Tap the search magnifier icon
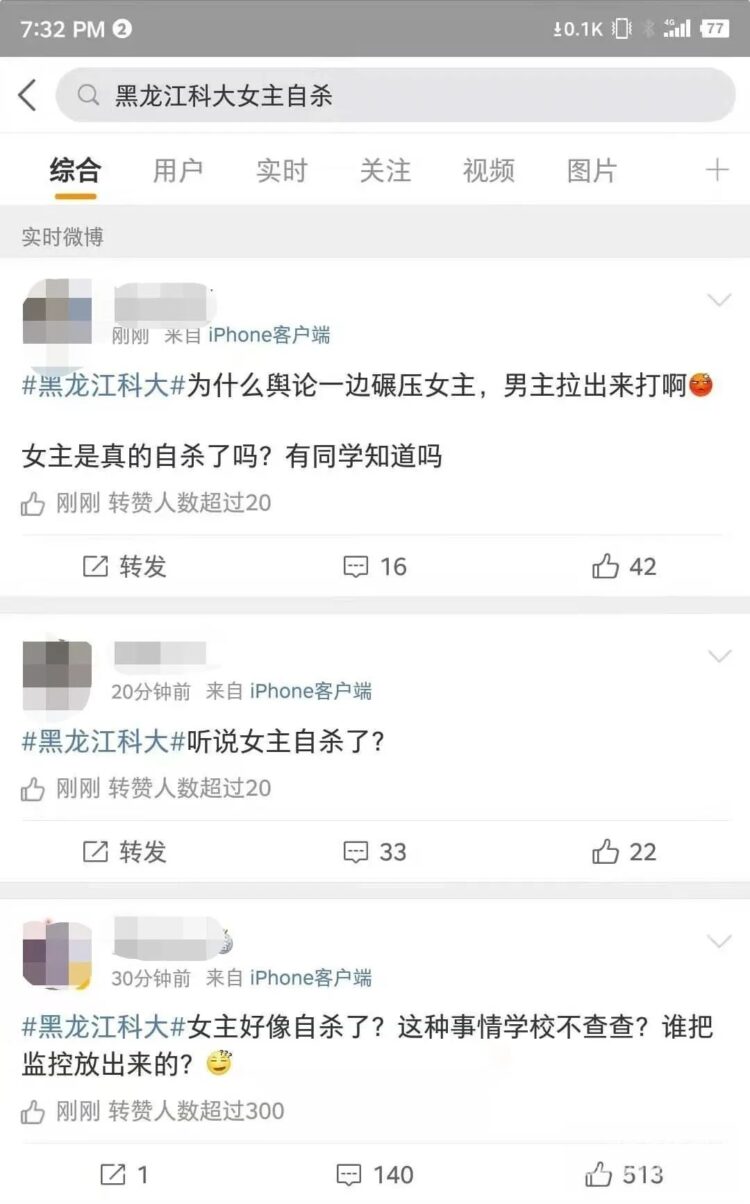Viewport: 750px width, 1204px height. (88, 96)
